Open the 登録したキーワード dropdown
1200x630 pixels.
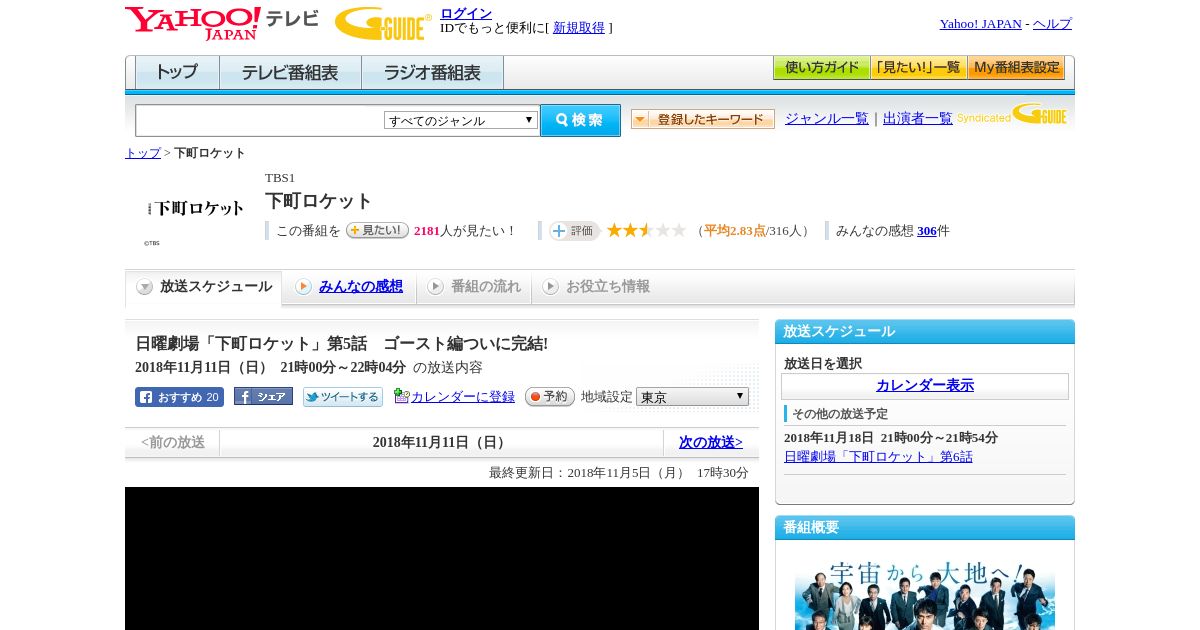coord(703,119)
